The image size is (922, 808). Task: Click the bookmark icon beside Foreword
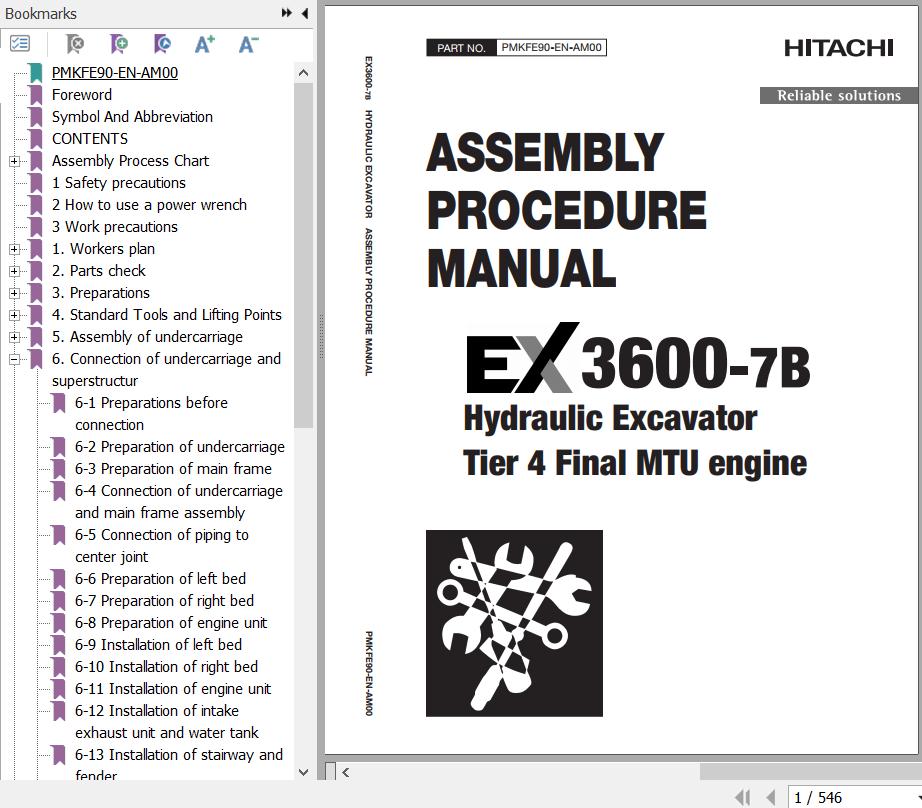pyautogui.click(x=36, y=95)
